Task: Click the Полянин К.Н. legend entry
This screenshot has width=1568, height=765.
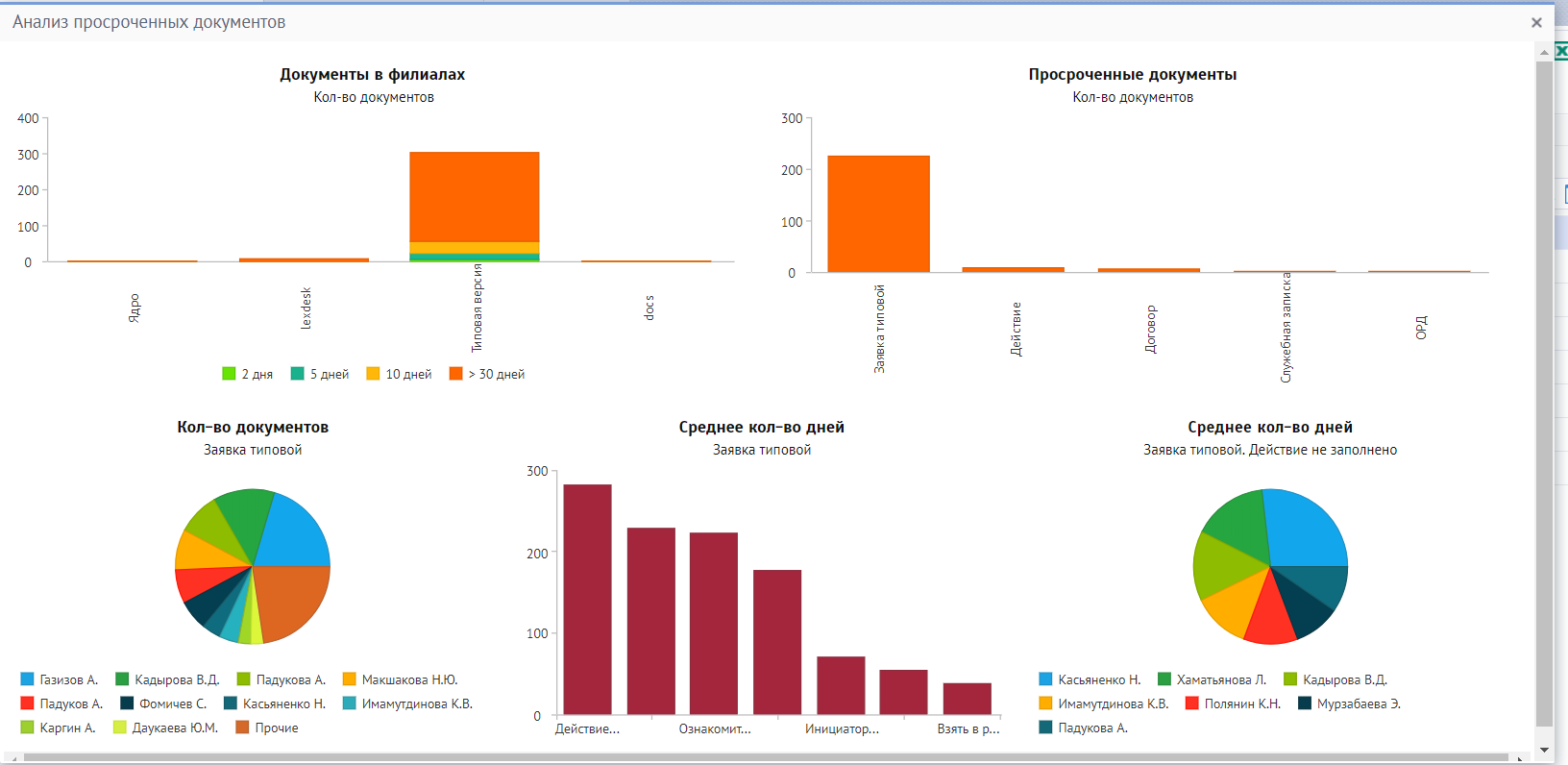Action: [1234, 703]
